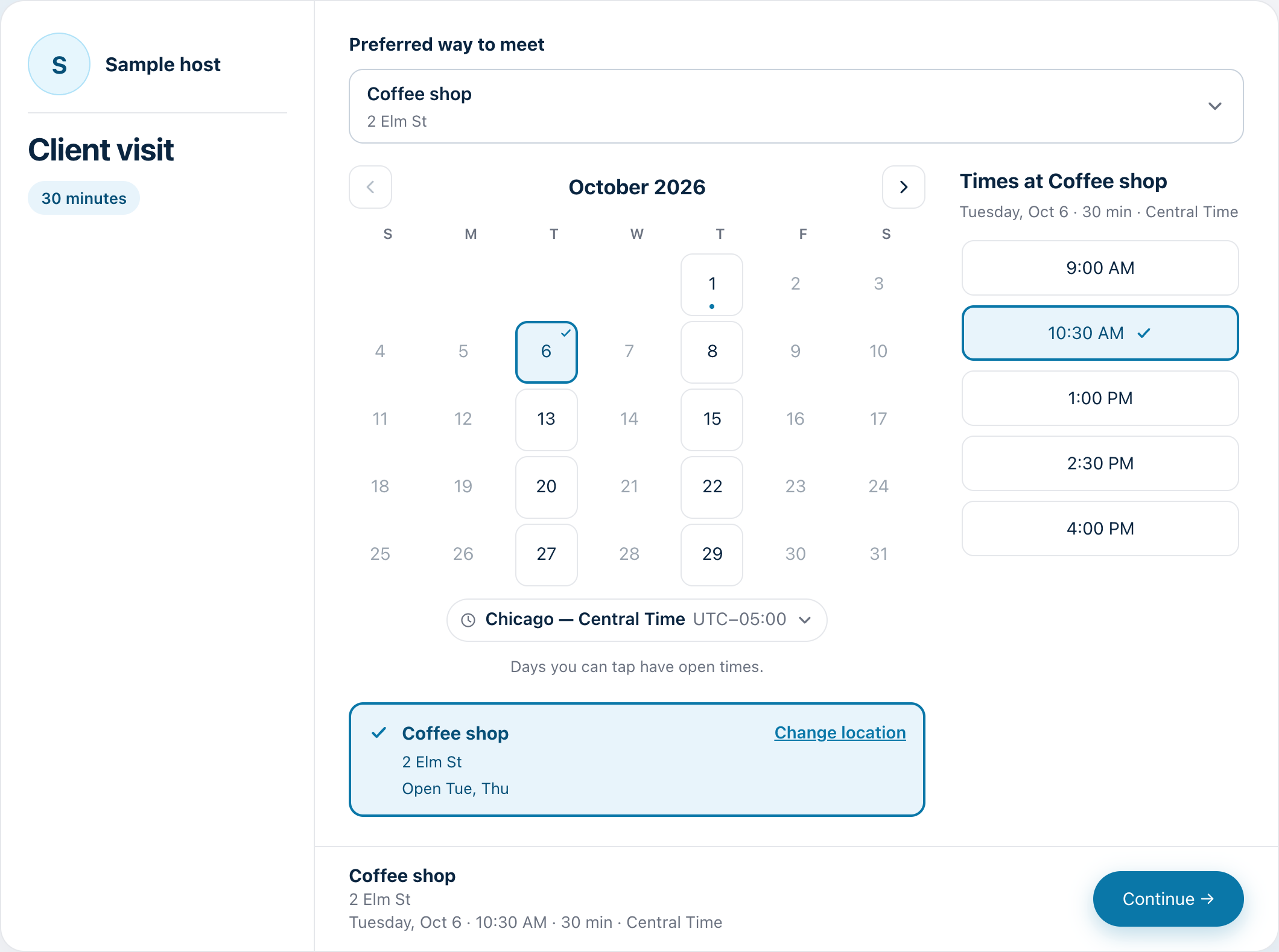The image size is (1279, 952).
Task: Choose the 1:00 PM time slot
Action: point(1100,398)
